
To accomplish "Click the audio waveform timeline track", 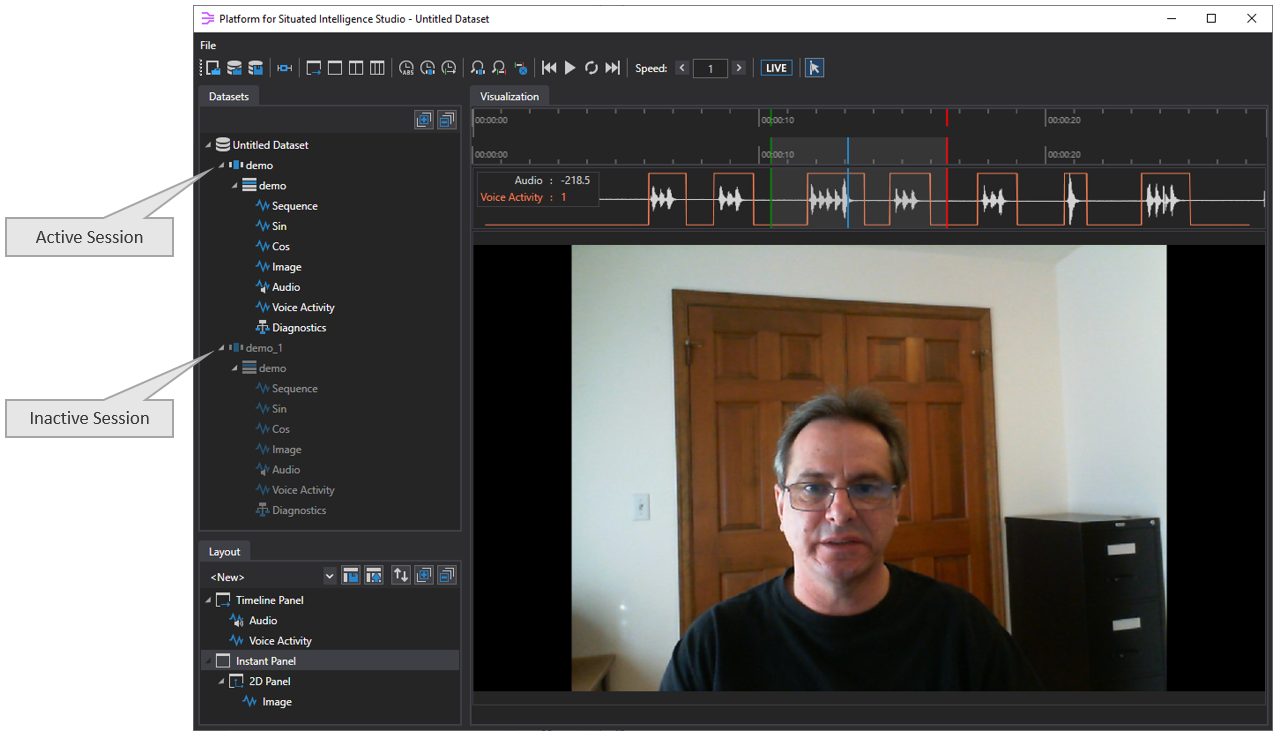I will point(1000,200).
